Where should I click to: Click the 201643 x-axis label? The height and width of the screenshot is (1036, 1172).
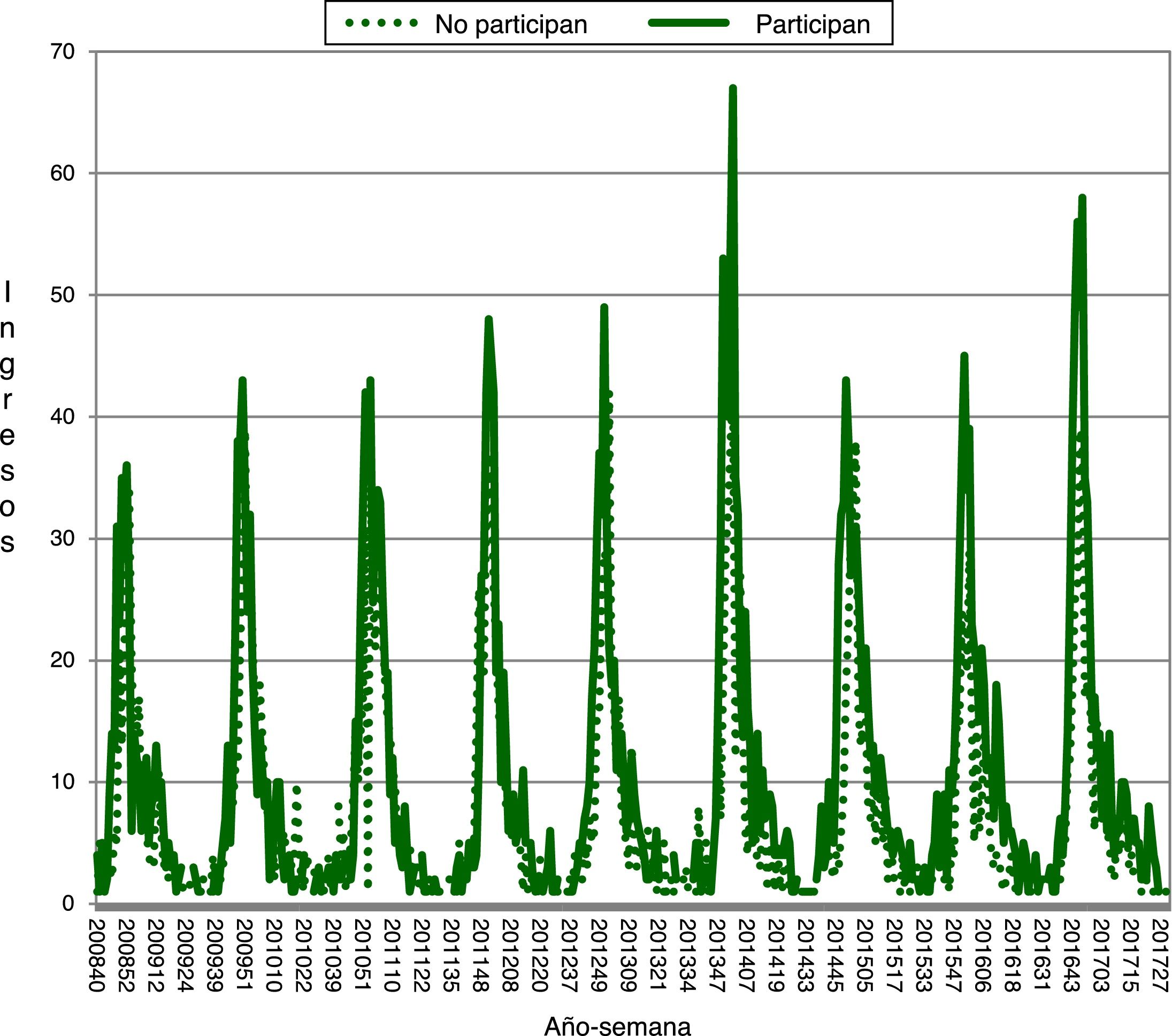(1072, 956)
